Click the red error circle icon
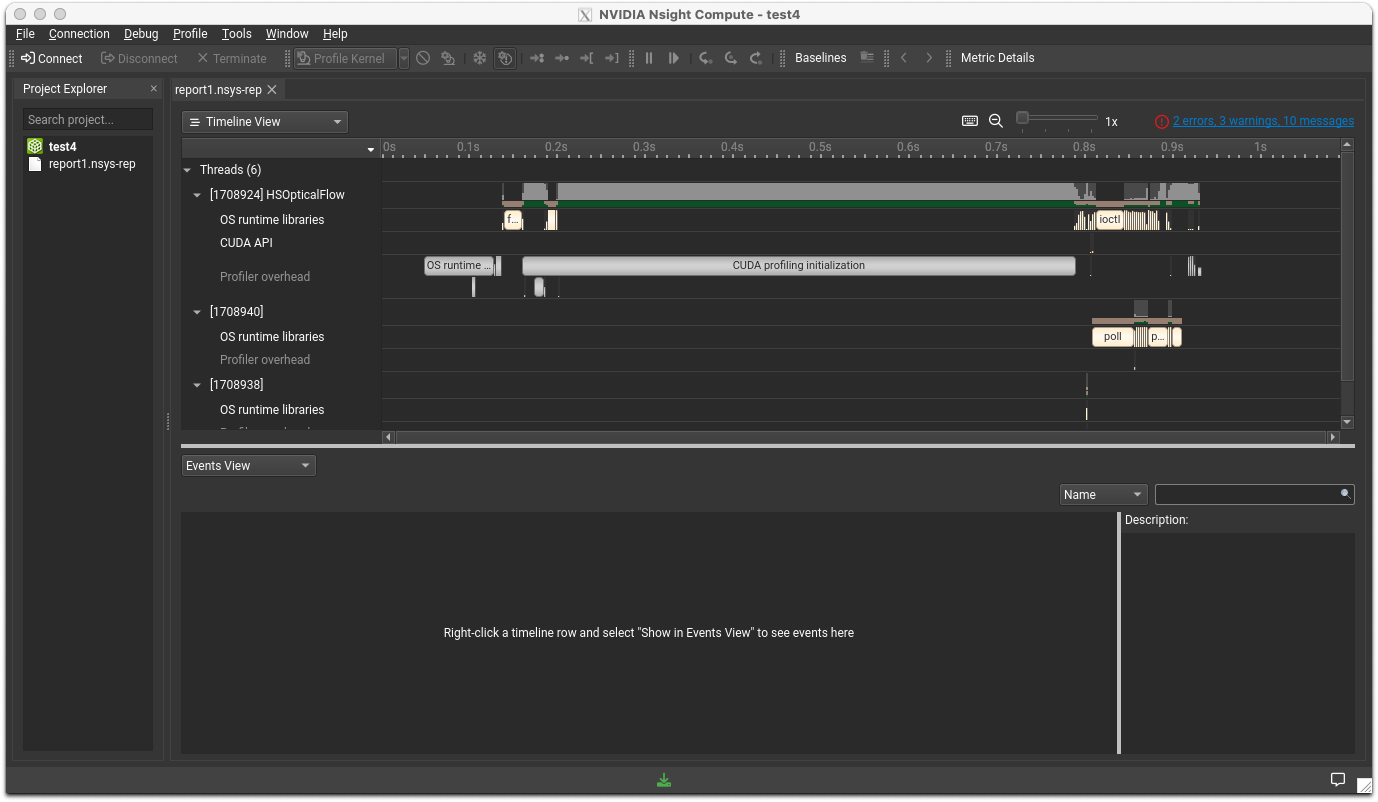This screenshot has height=802, width=1378. click(1161, 121)
